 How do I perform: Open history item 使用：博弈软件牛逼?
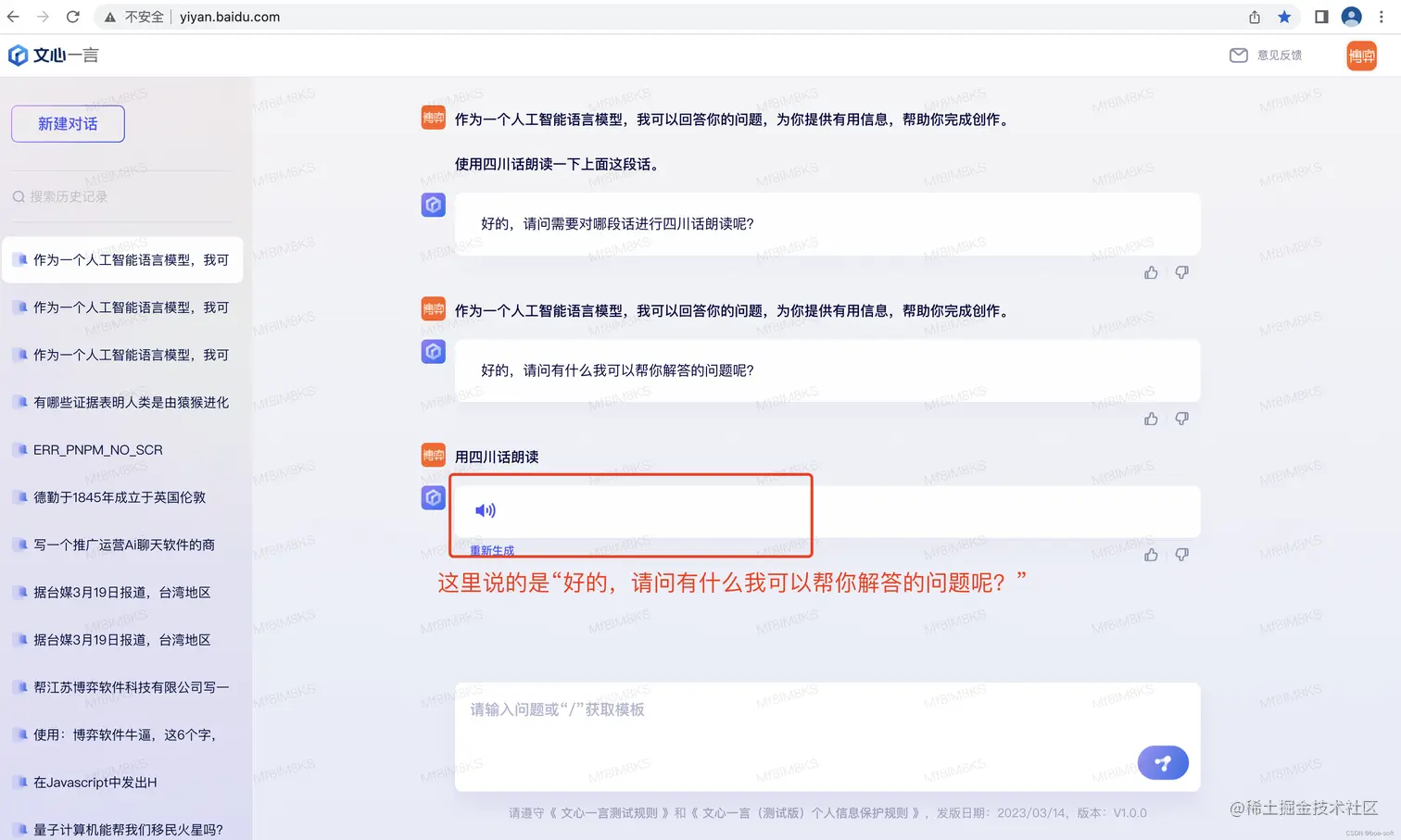pyautogui.click(x=122, y=734)
